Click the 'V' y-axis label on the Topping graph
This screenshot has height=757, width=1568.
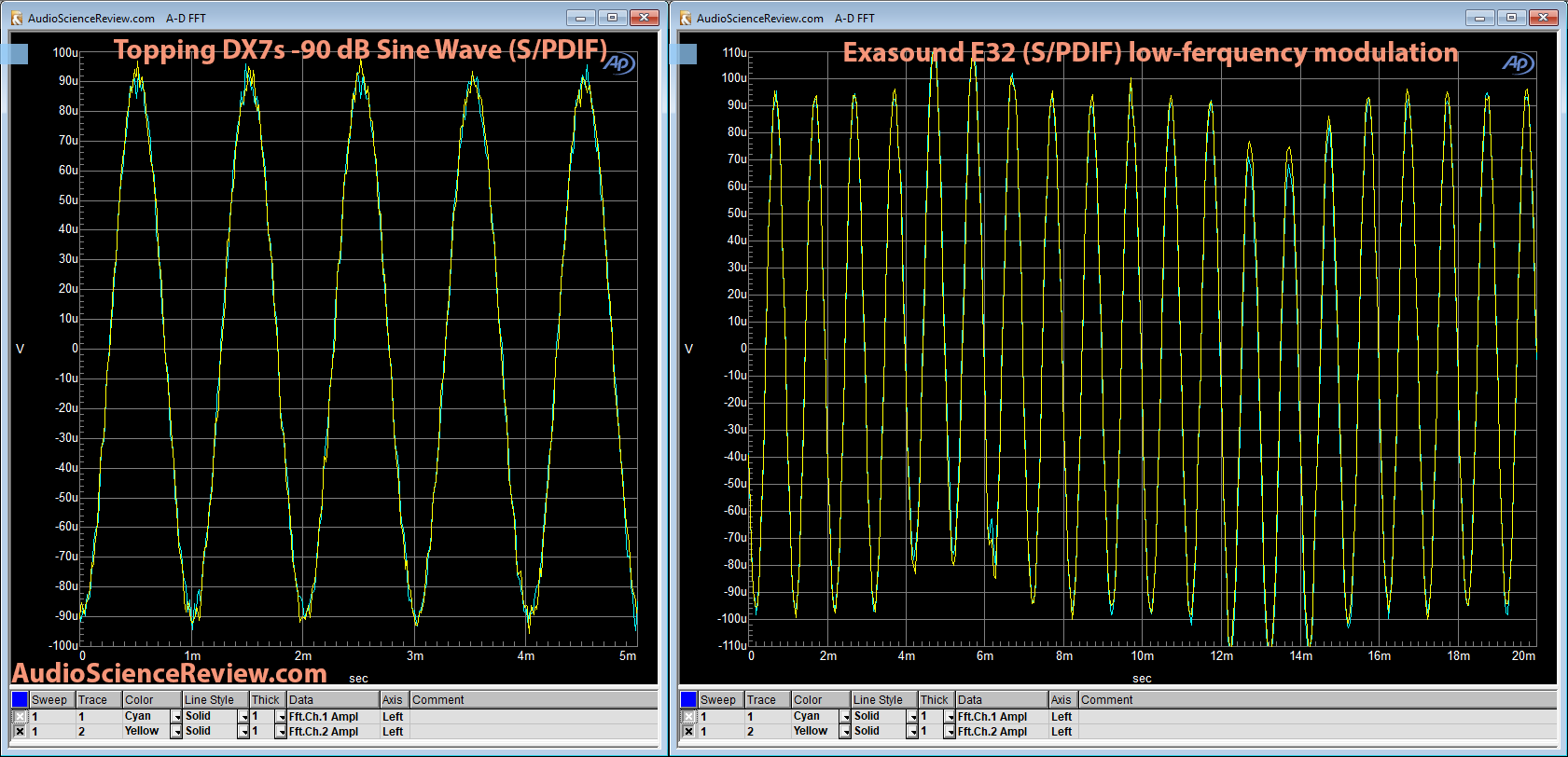21,349
